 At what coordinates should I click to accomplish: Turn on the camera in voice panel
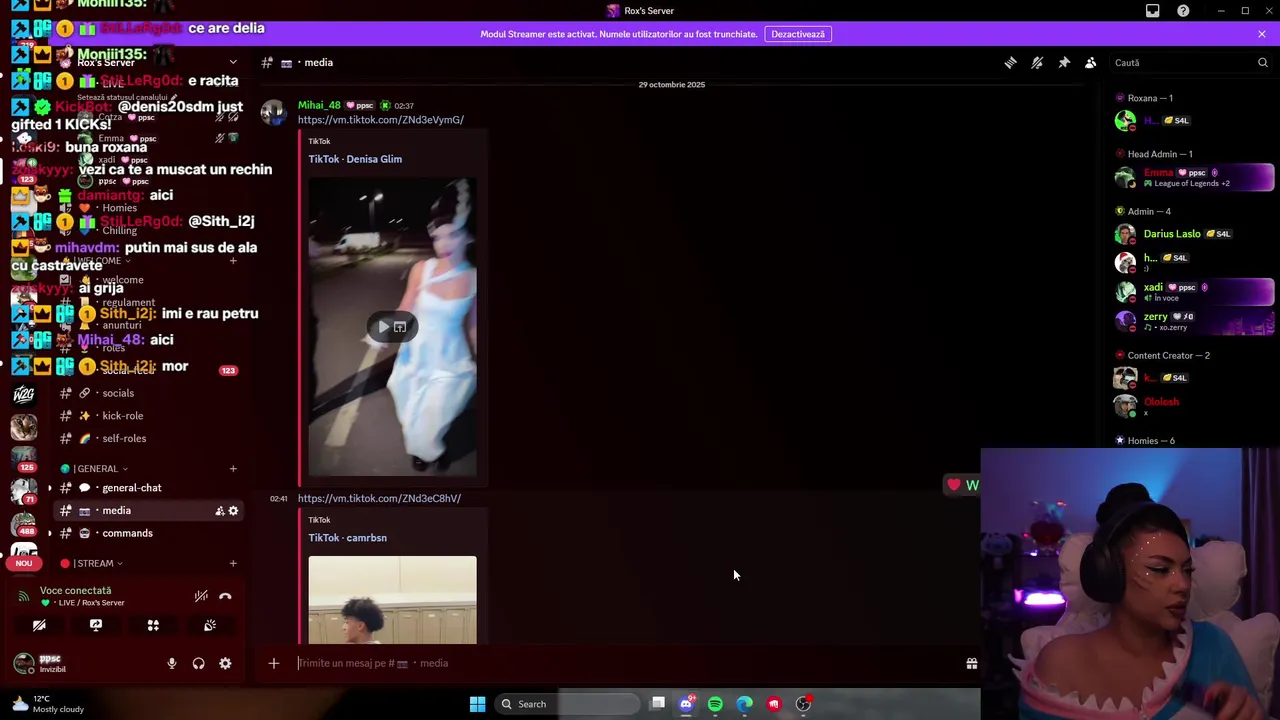coord(39,625)
